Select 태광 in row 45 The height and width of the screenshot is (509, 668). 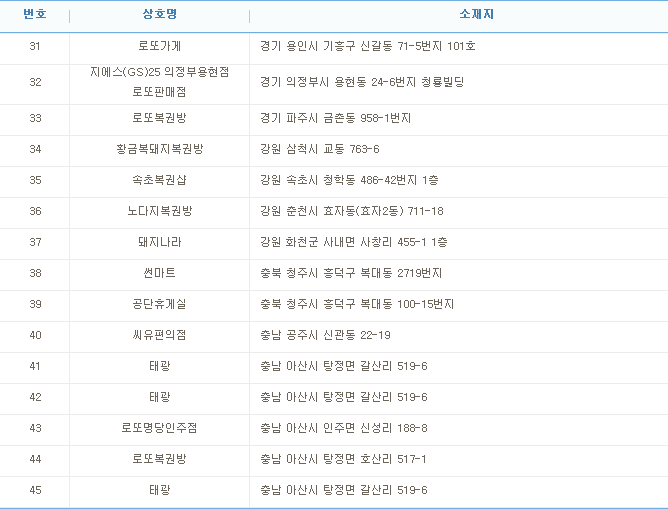pyautogui.click(x=159, y=490)
